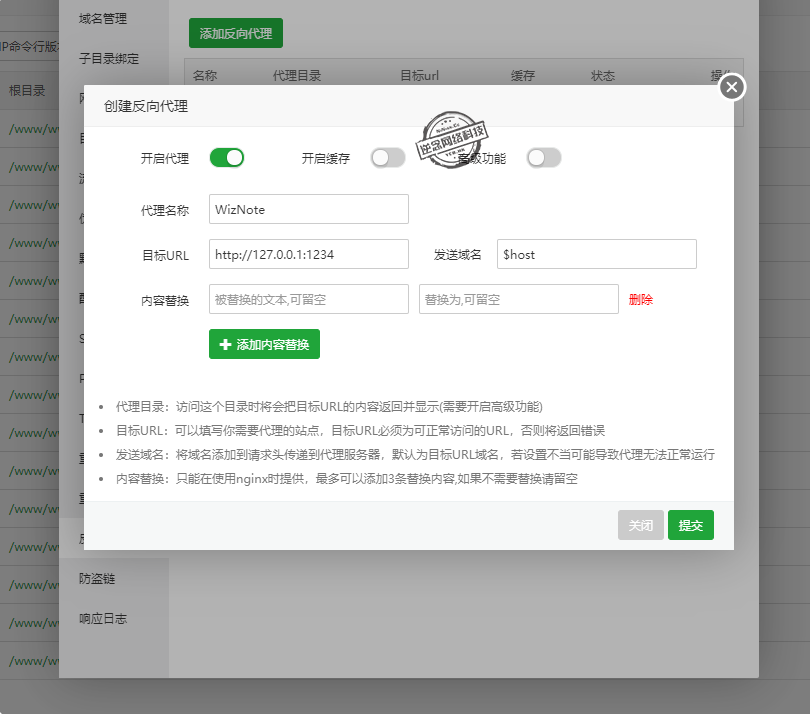Focus the 被替换的文本 input field
Screen dimensions: 810x714
(x=309, y=299)
